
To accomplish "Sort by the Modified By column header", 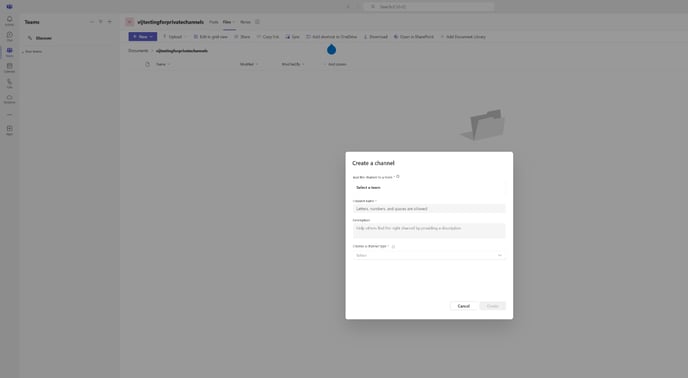I will 293,65.
